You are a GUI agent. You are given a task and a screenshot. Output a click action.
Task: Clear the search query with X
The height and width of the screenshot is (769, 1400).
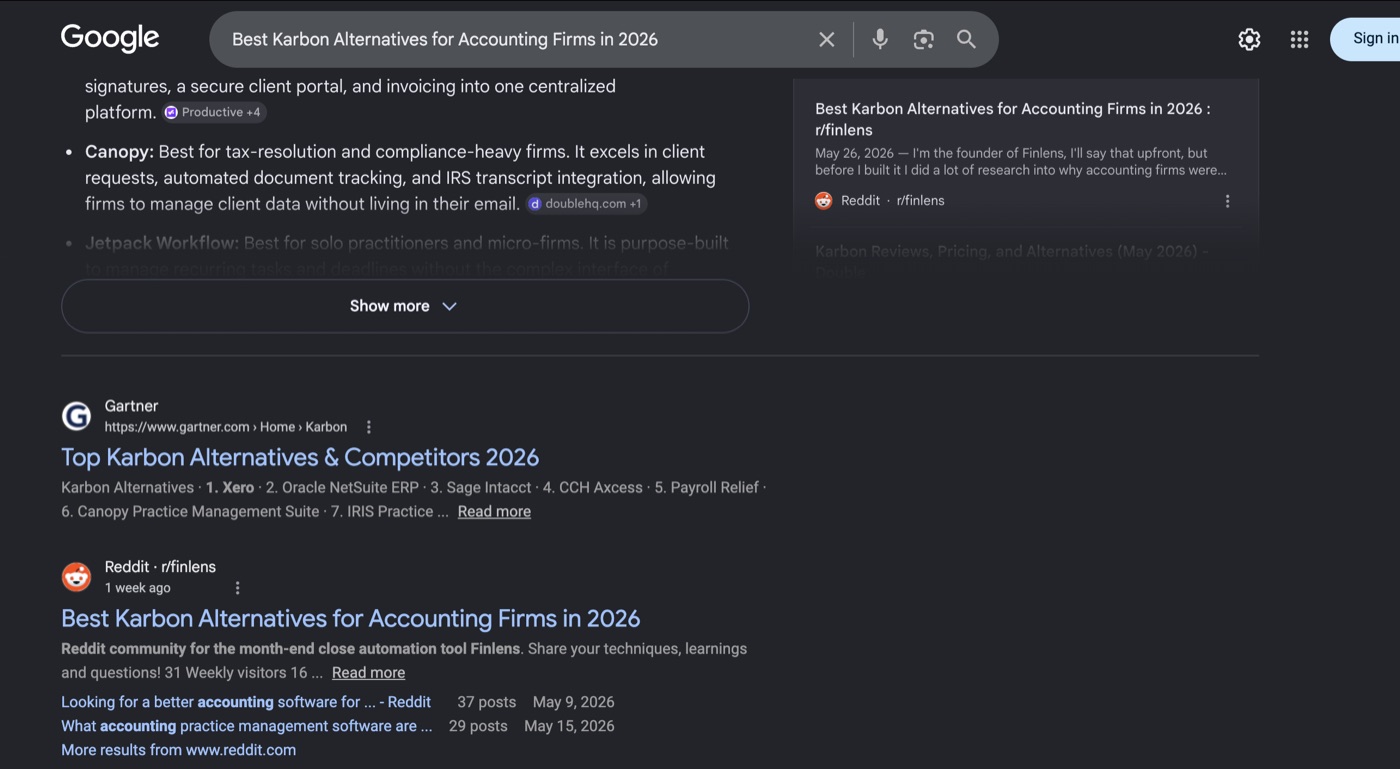826,39
